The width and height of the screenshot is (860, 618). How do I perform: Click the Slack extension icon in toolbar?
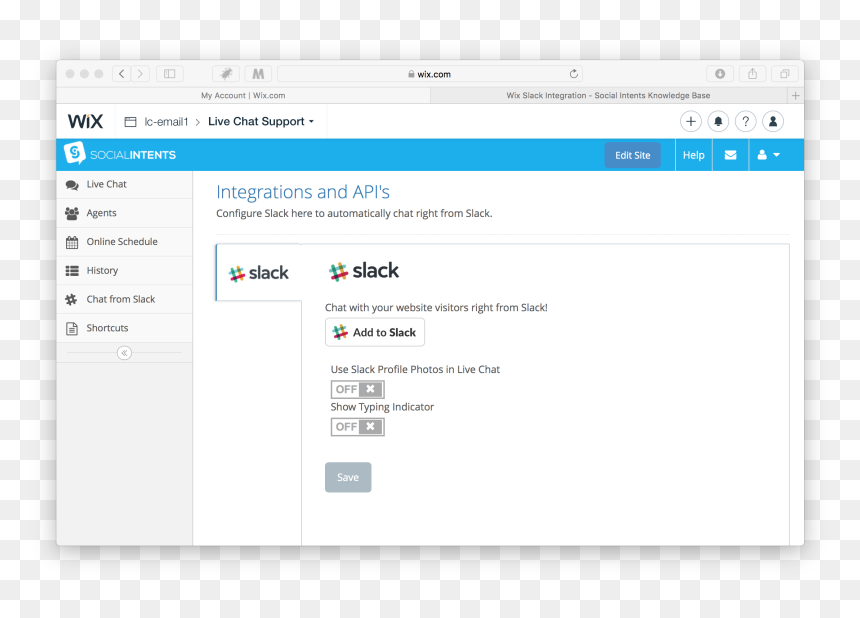pos(226,73)
